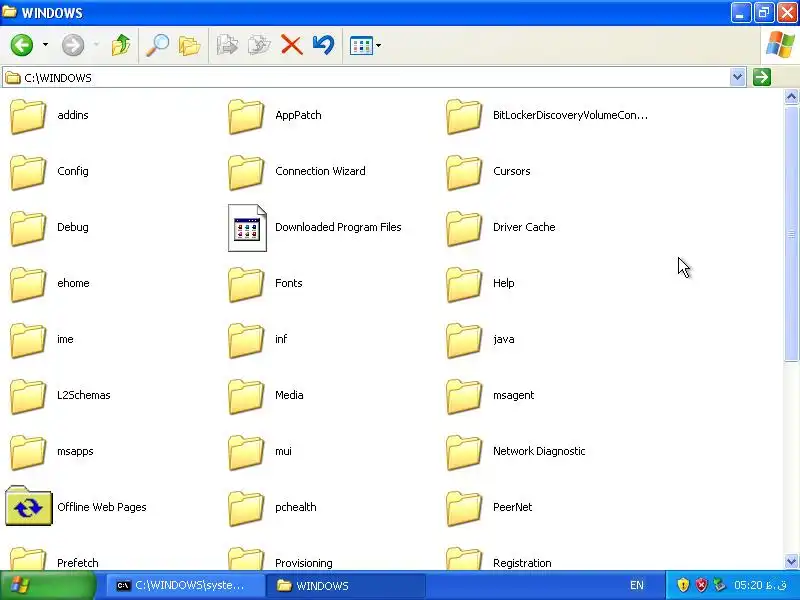This screenshot has height=600, width=800.
Task: Open the Back button history dropdown
Action: click(x=45, y=45)
